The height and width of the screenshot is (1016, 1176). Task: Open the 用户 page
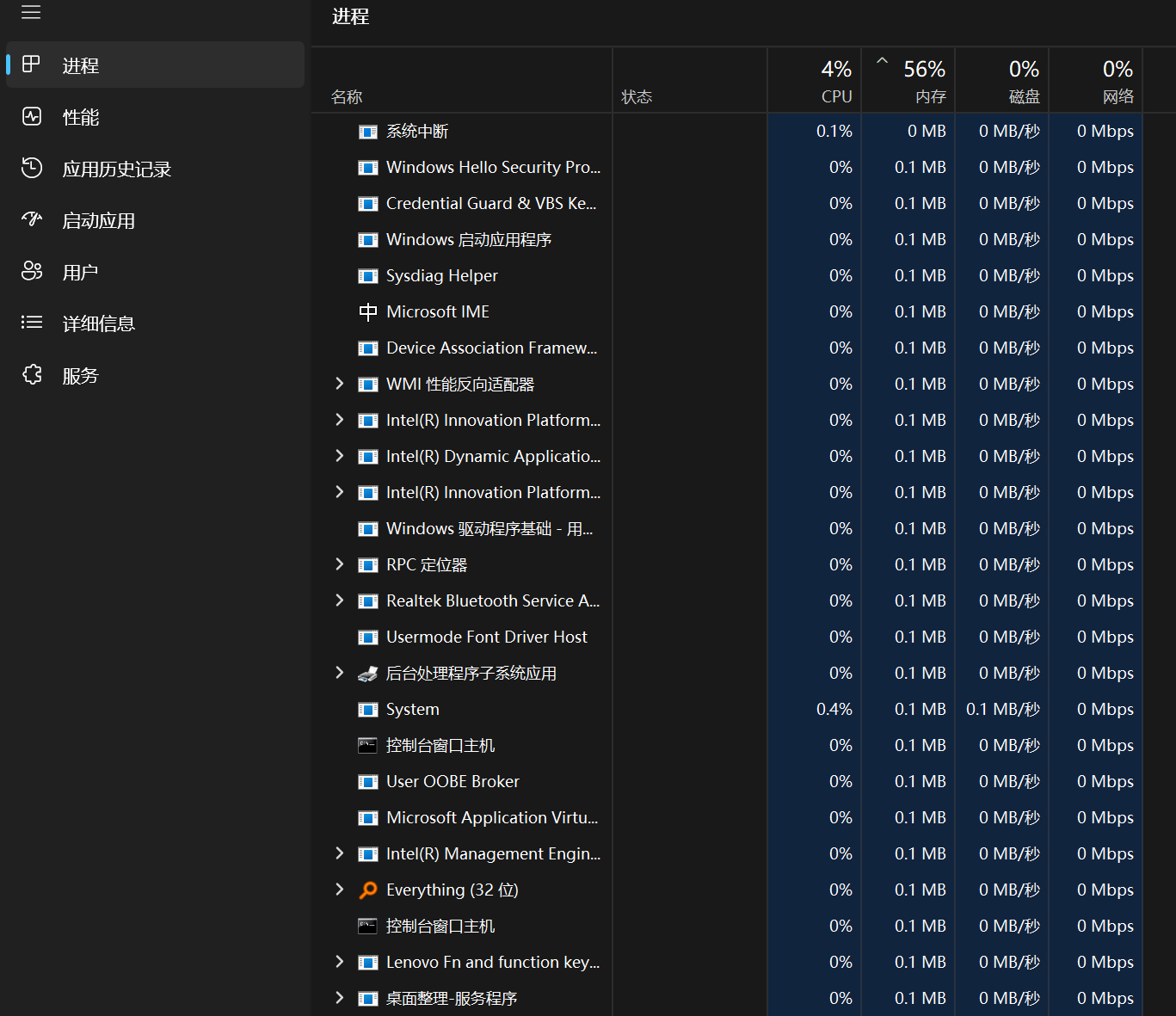(155, 271)
